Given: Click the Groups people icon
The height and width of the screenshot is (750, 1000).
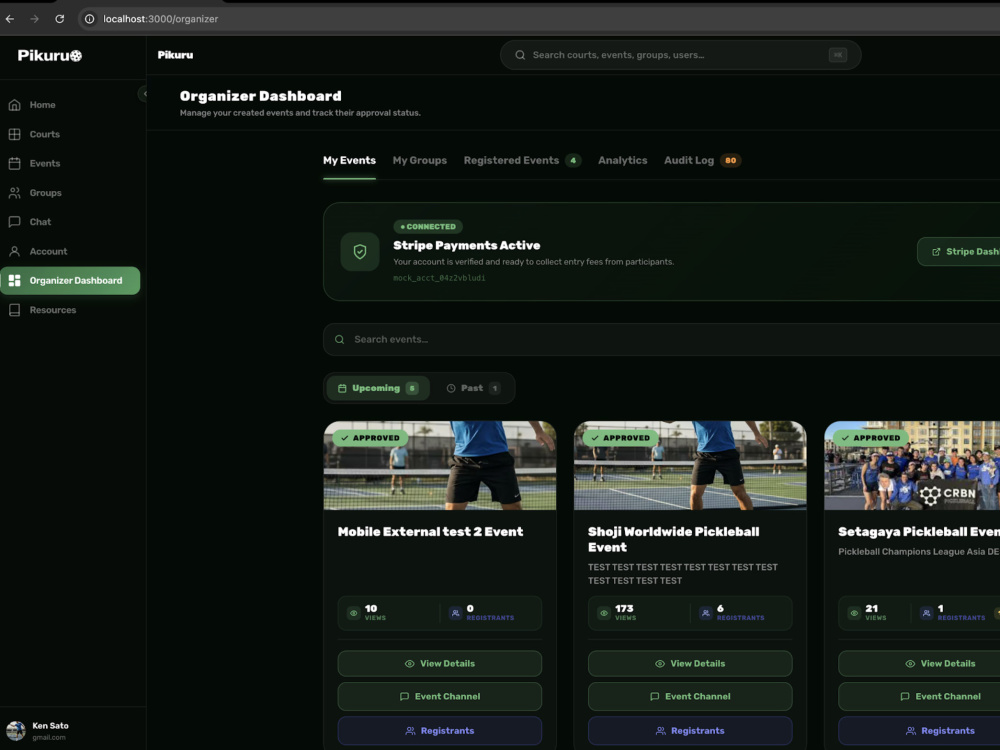Looking at the screenshot, I should point(15,193).
